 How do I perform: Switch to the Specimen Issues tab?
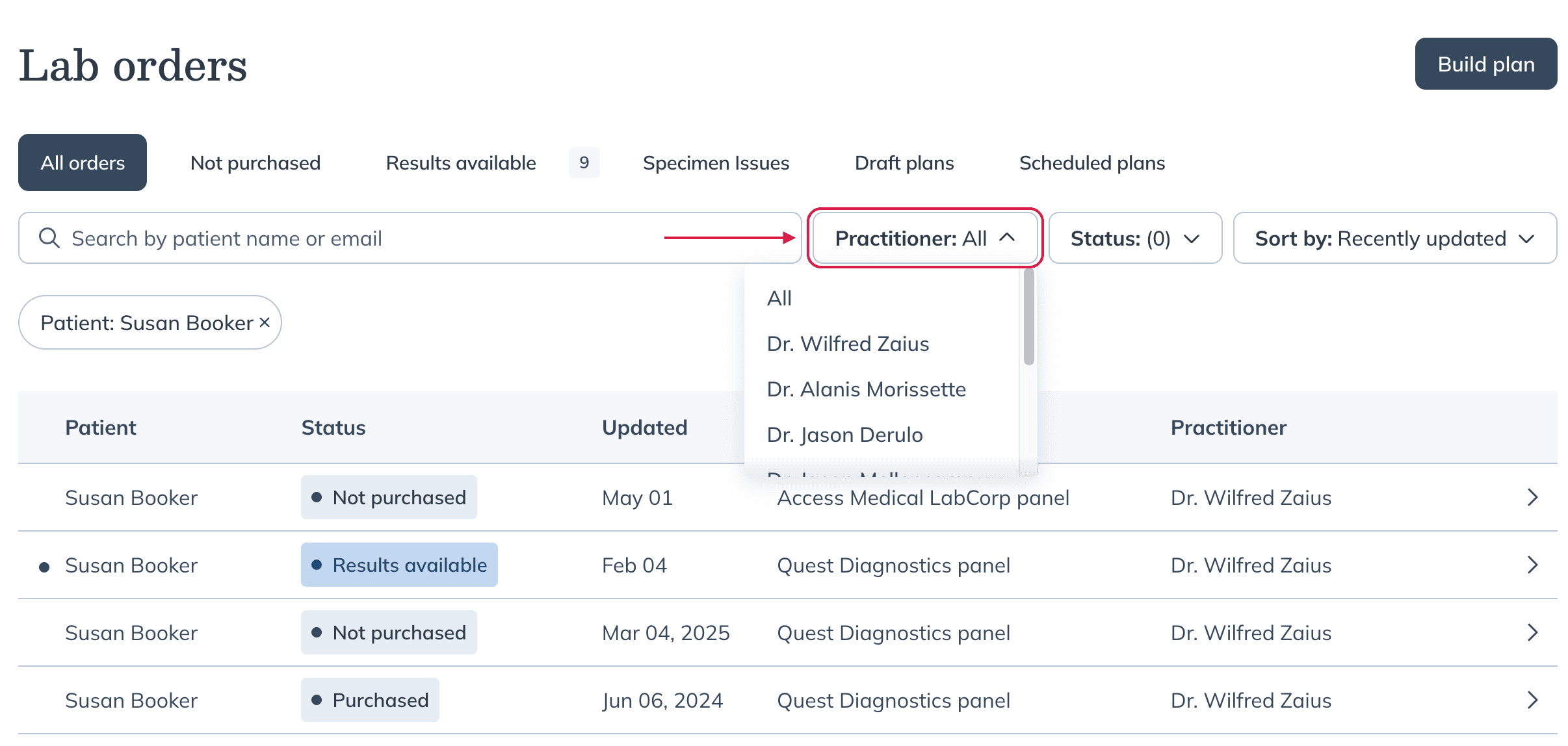coord(716,162)
